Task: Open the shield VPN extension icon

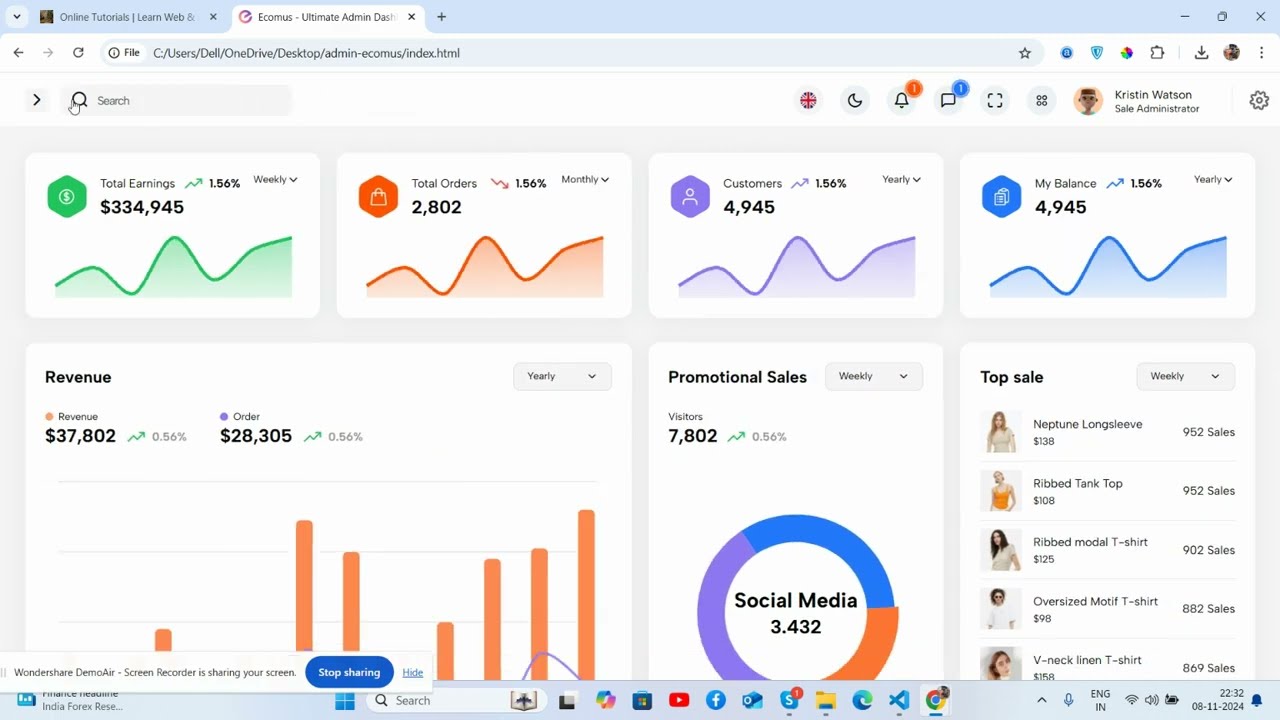Action: [1097, 53]
